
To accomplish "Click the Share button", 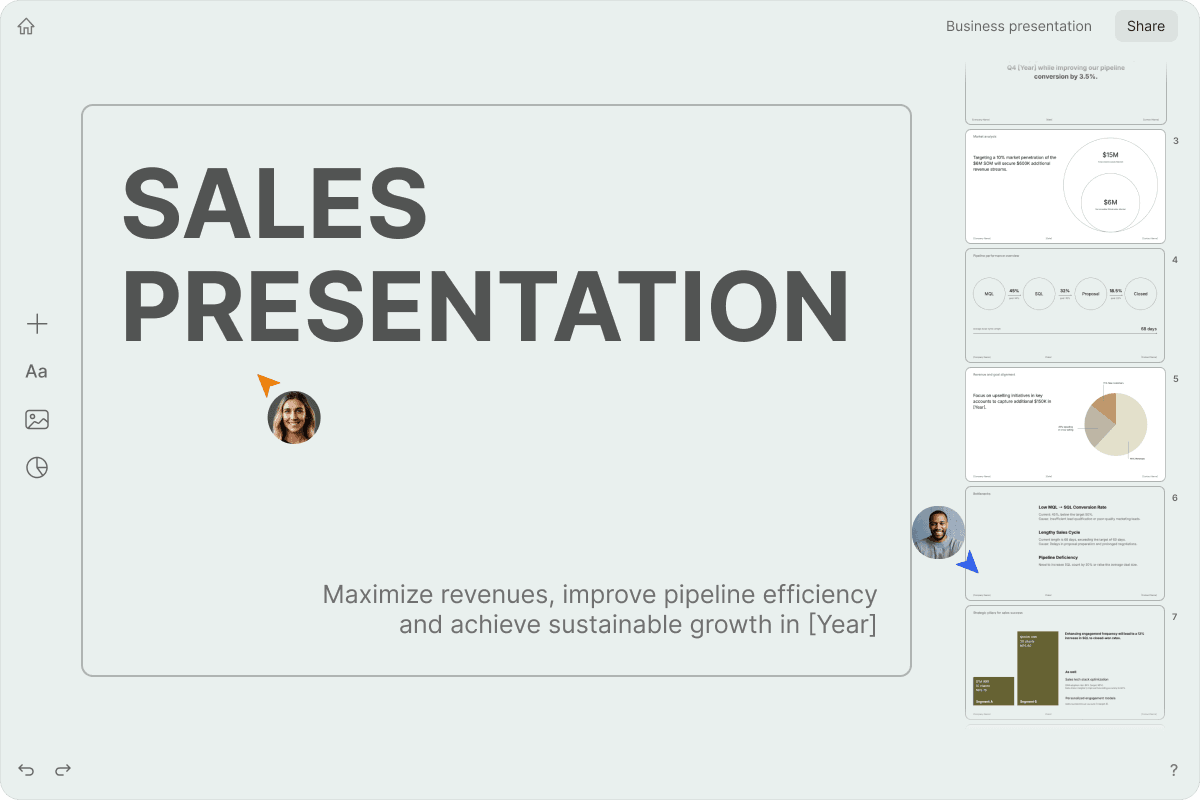I will 1146,26.
